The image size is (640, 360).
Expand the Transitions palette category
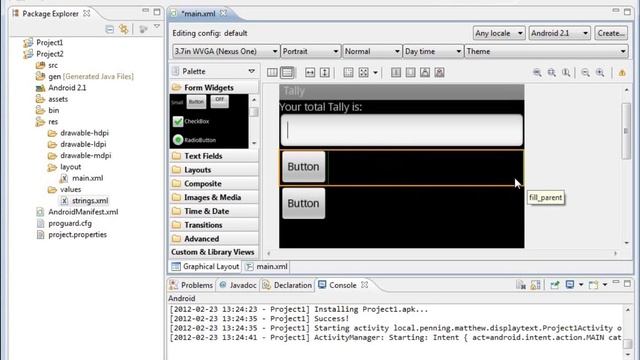214,225
